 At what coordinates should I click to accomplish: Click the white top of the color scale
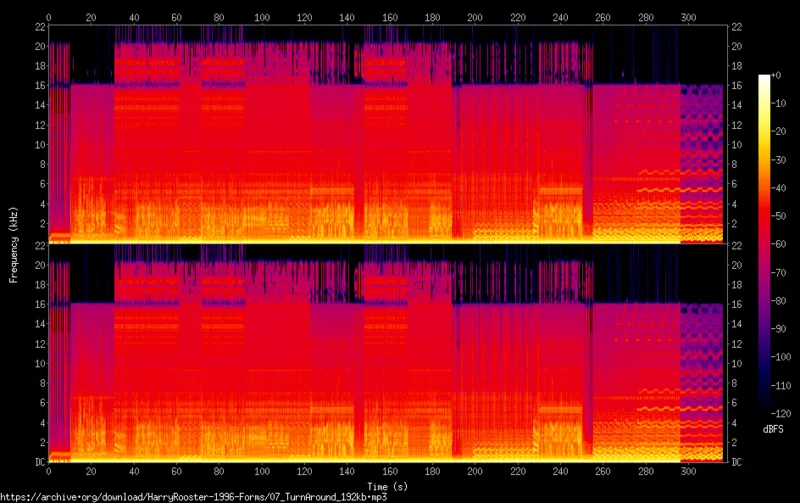point(764,80)
